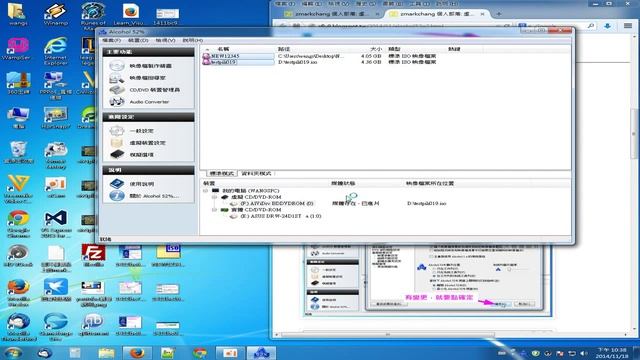Open the qBittorrent desktop shortcut

coord(93,324)
